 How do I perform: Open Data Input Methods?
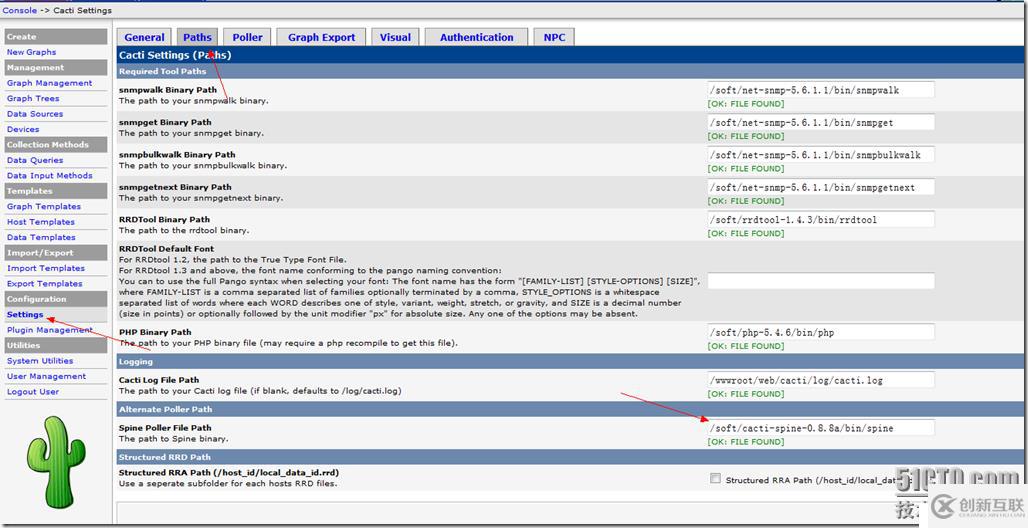(x=49, y=176)
